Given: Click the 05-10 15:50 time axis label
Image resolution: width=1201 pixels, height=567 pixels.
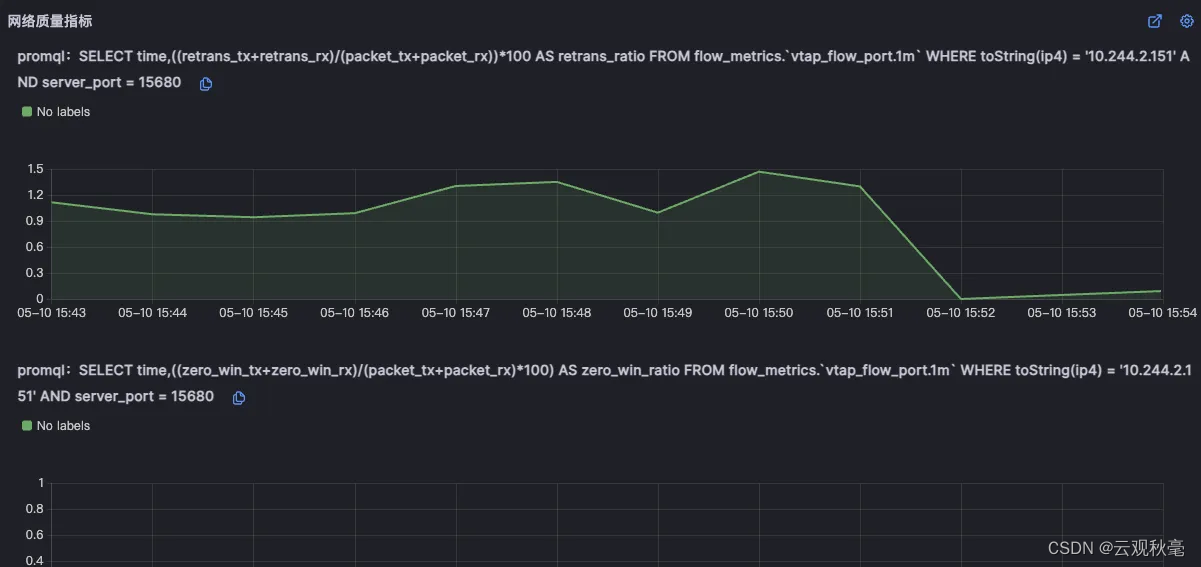Looking at the screenshot, I should click(759, 313).
